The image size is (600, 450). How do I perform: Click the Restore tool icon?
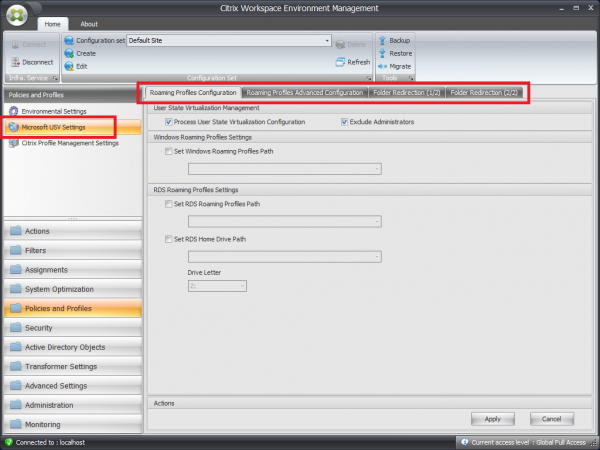point(381,53)
